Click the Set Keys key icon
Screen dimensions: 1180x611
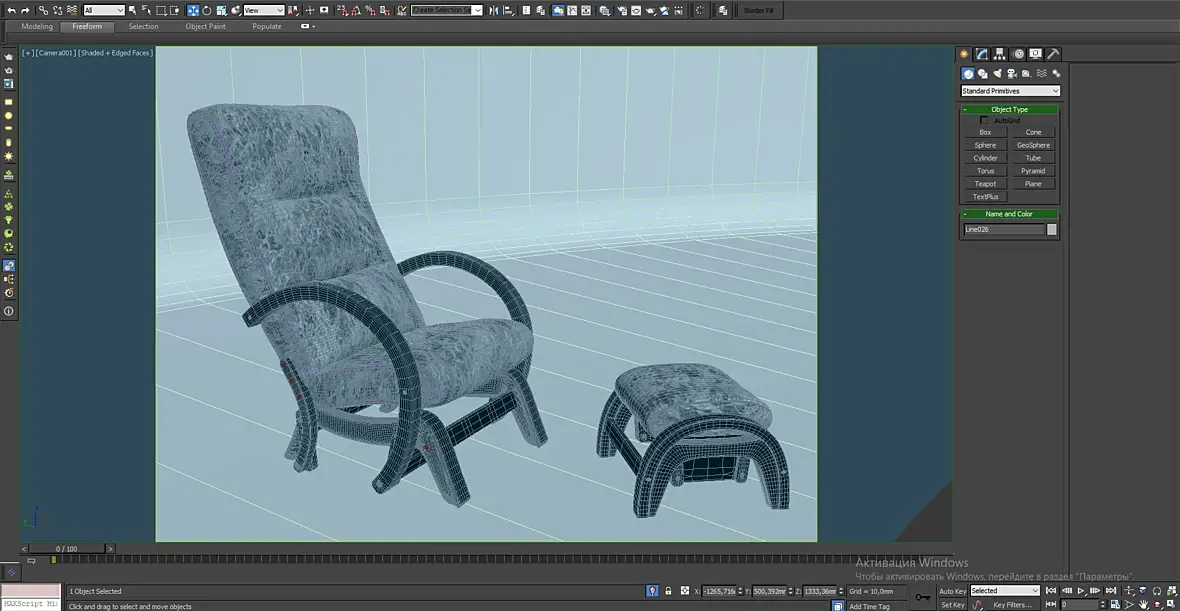(x=922, y=597)
